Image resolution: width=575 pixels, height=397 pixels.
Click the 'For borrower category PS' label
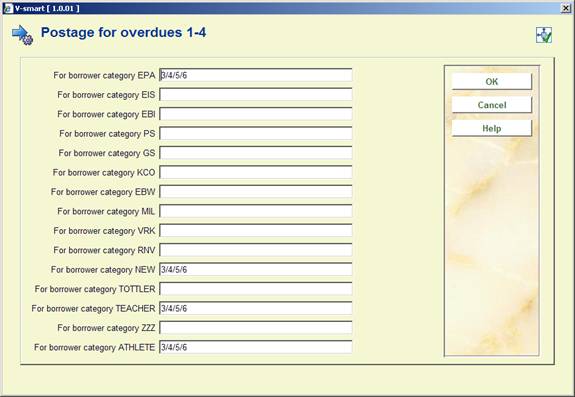pyautogui.click(x=107, y=134)
